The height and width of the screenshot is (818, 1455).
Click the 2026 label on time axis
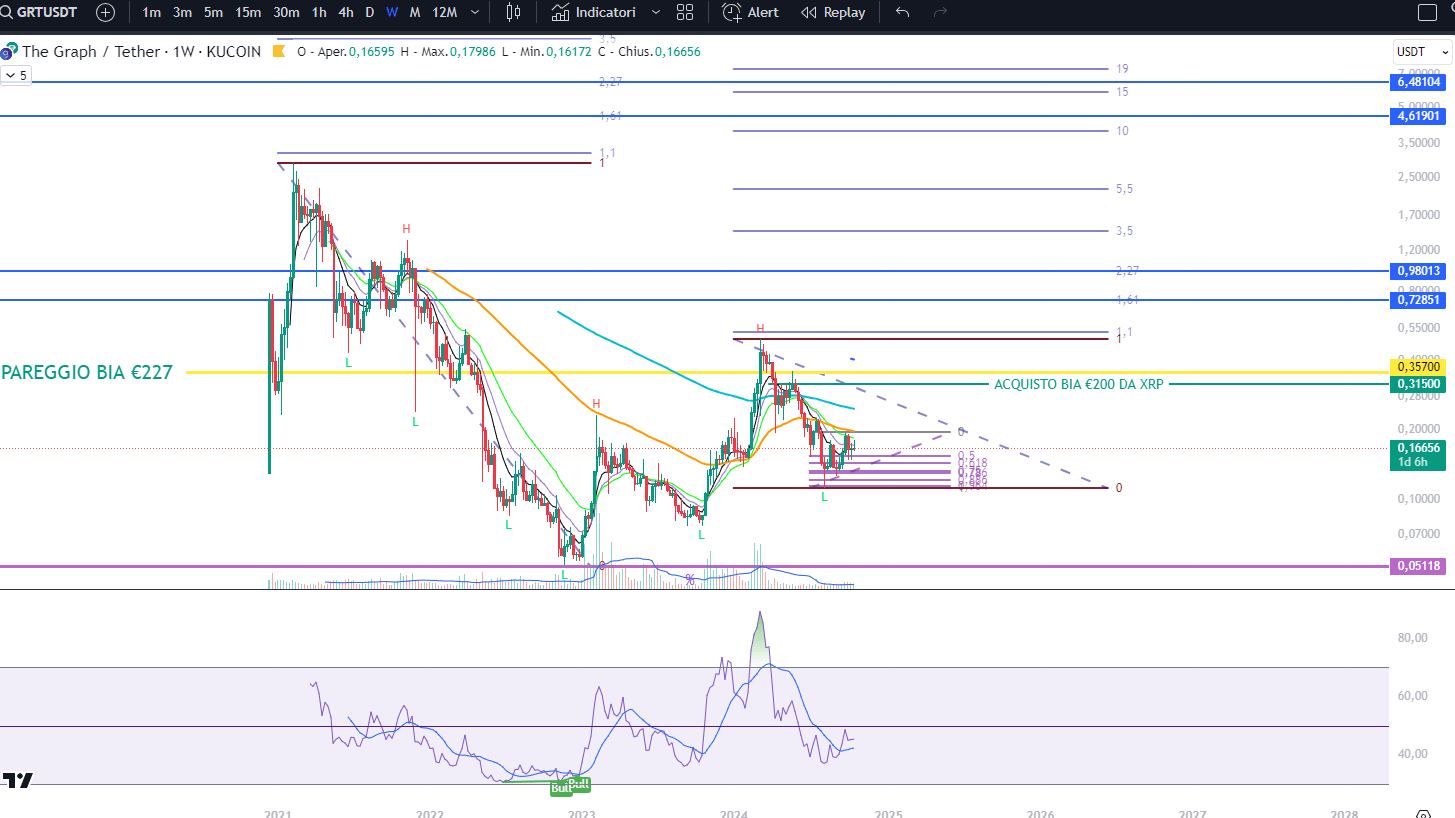pyautogui.click(x=1040, y=815)
